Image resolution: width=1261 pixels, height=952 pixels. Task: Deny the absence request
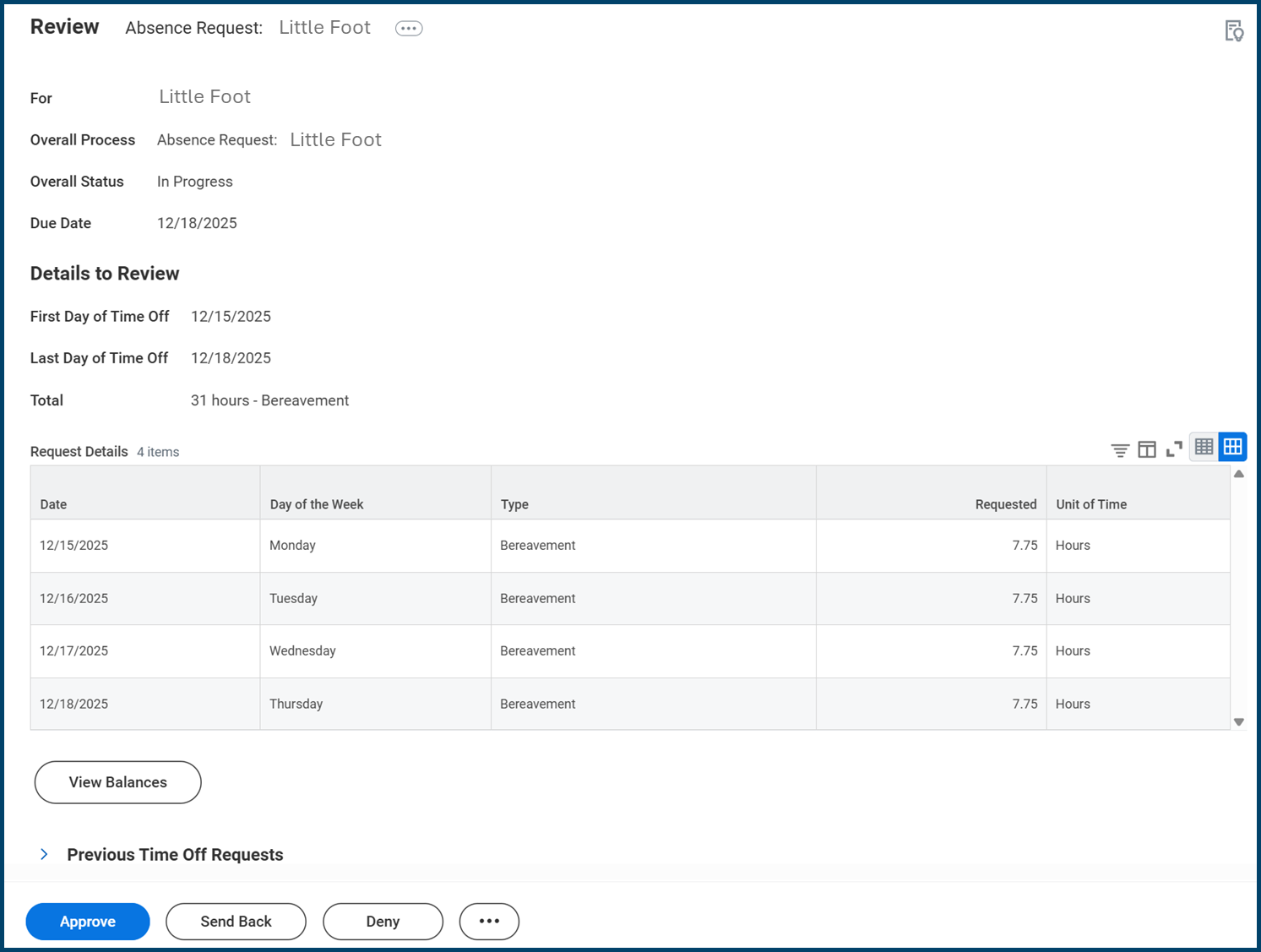(x=383, y=922)
